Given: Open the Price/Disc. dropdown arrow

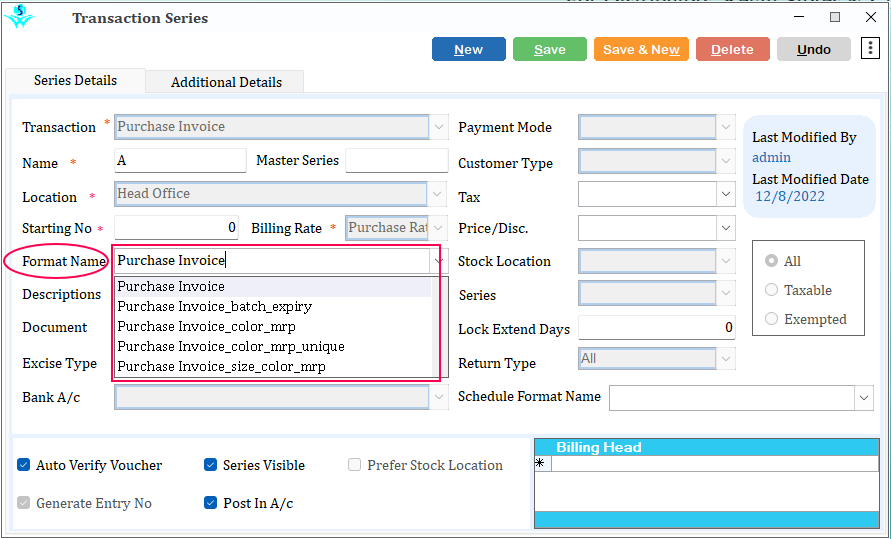Looking at the screenshot, I should click(x=726, y=228).
